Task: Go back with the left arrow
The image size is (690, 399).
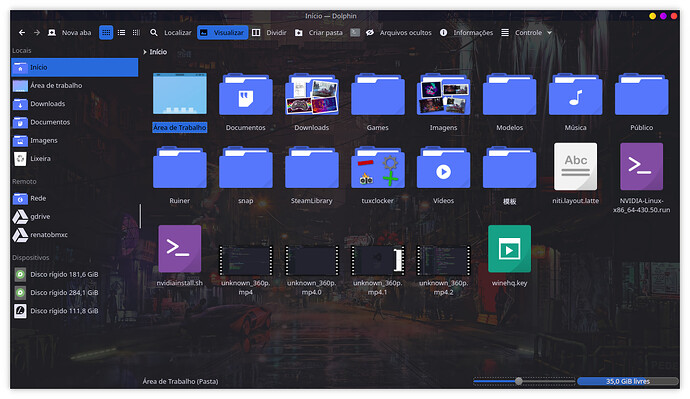Action: [22, 33]
